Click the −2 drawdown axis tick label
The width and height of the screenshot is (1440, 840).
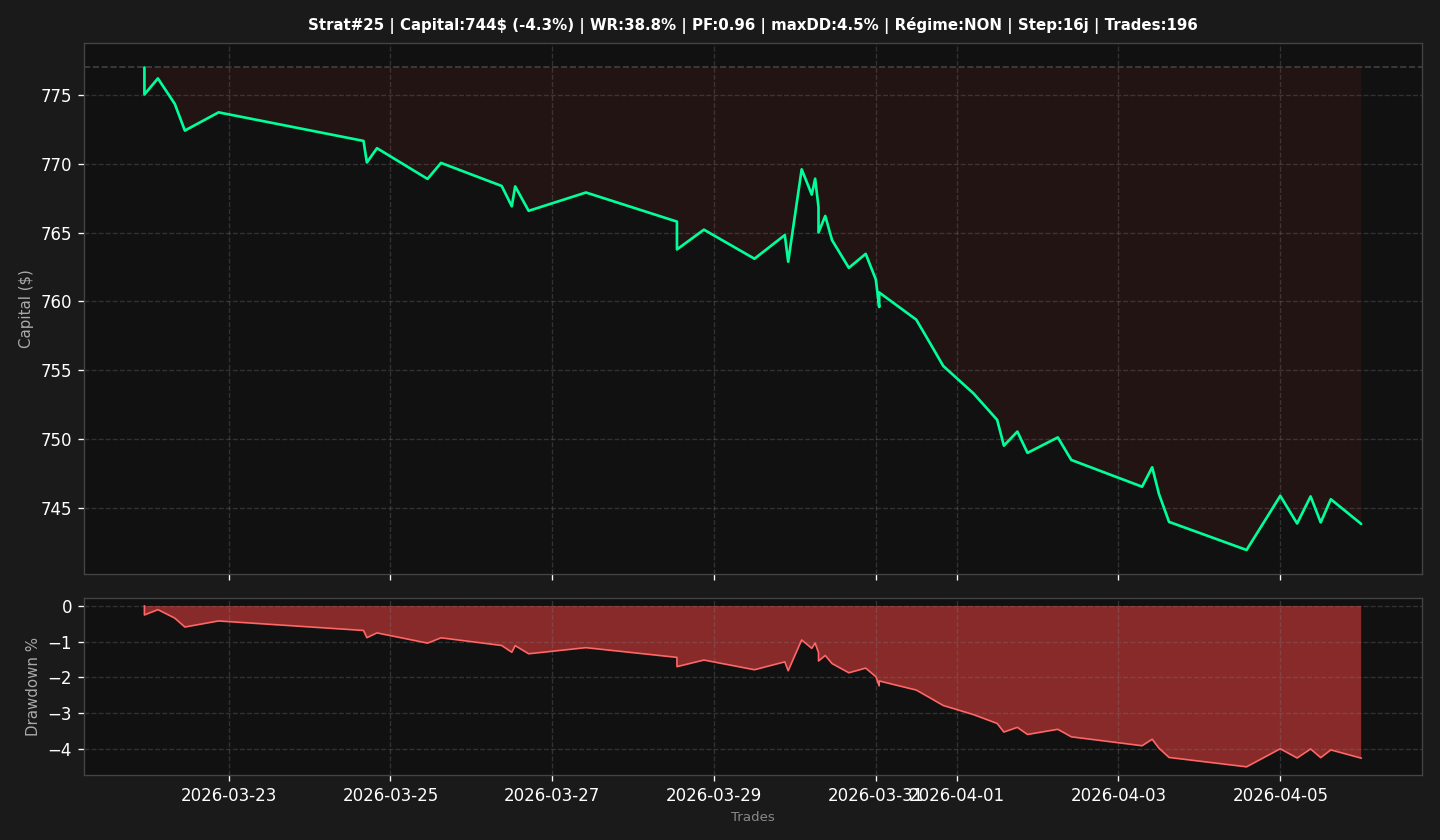click(60, 678)
